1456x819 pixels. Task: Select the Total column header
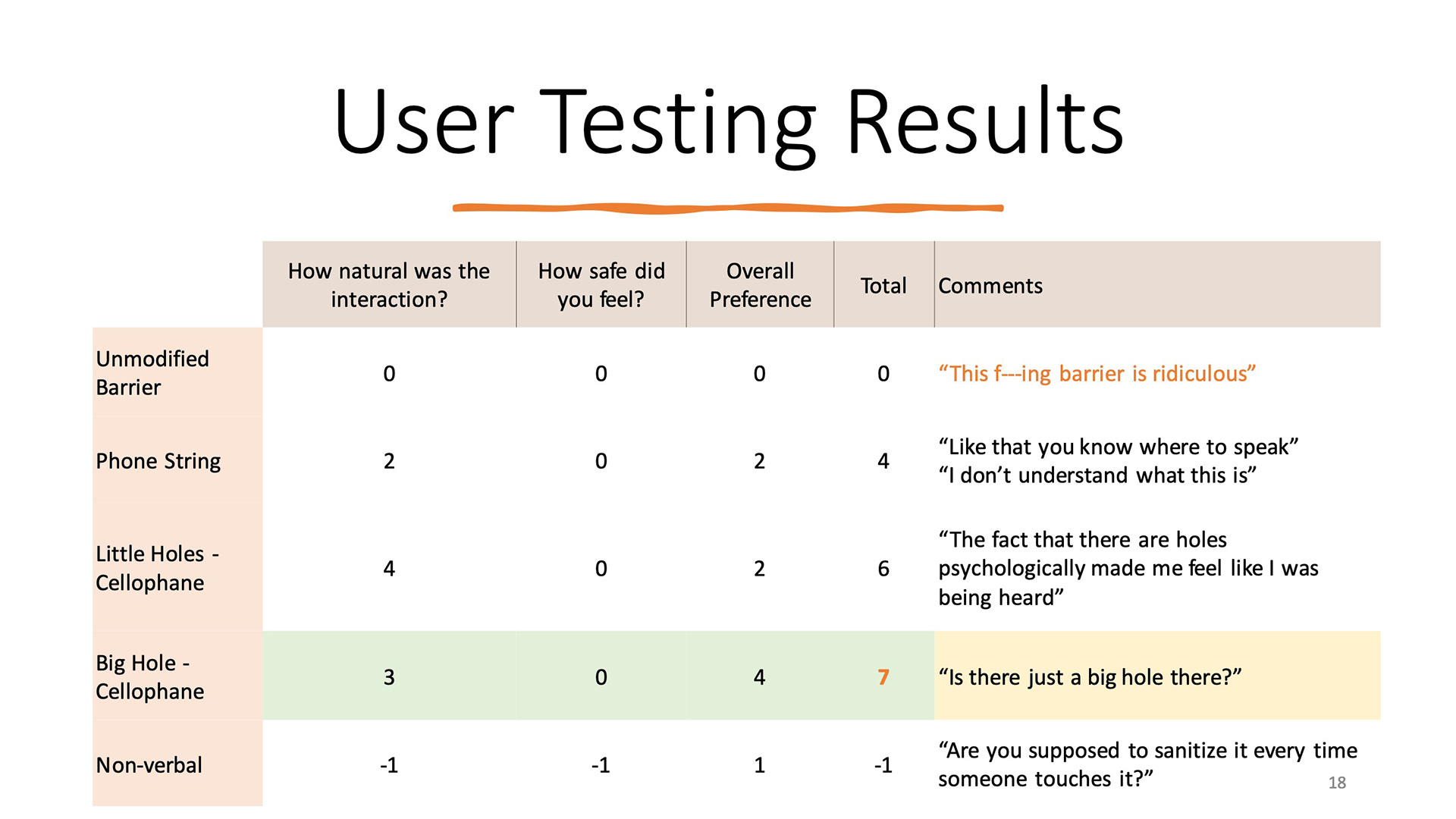(883, 286)
